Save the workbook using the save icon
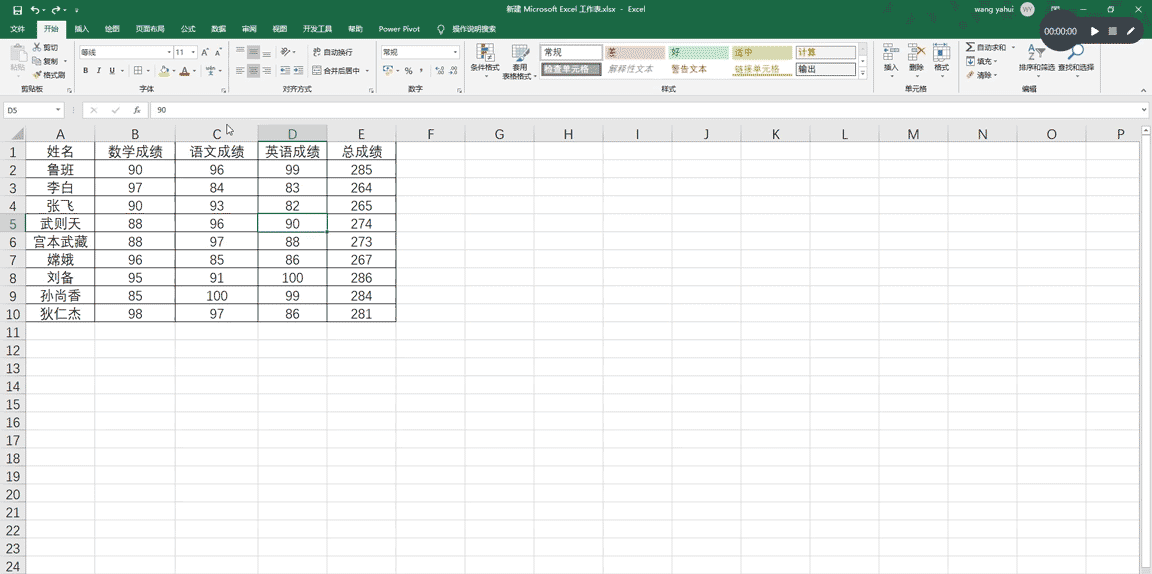This screenshot has height=574, width=1152. (x=18, y=10)
